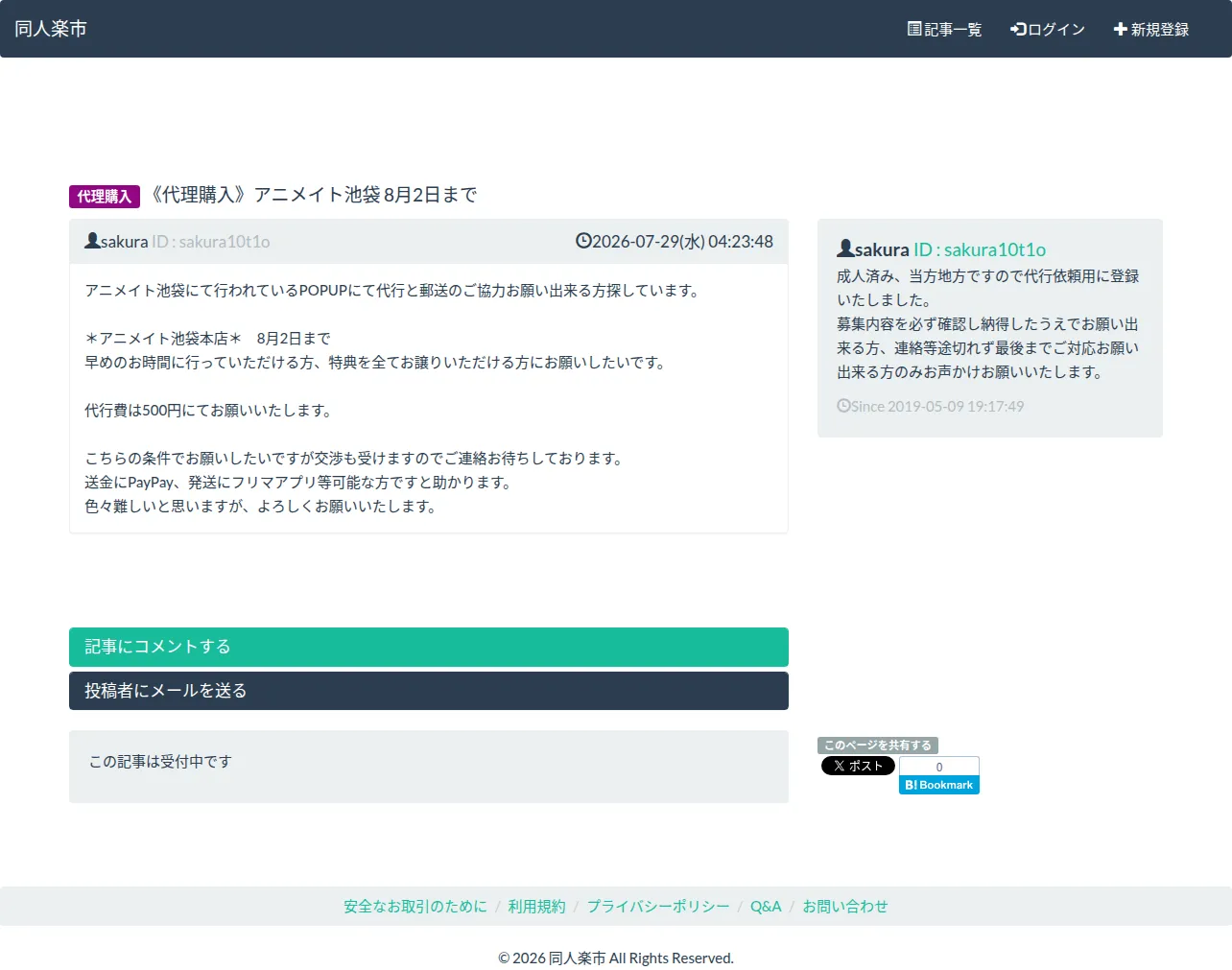Expand the 記事にコメントする panel

[429, 647]
